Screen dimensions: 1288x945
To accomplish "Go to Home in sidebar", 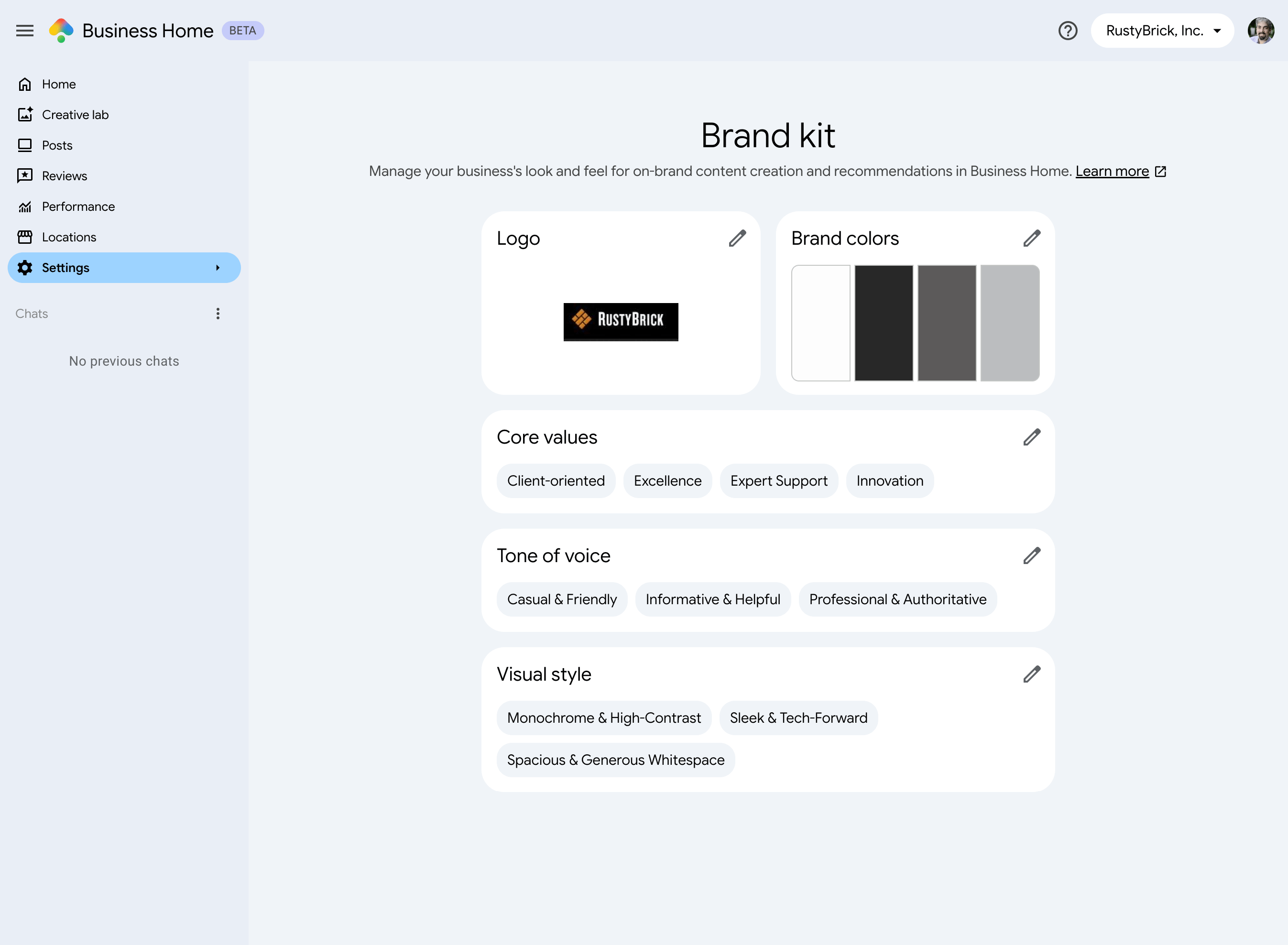I will [x=124, y=84].
